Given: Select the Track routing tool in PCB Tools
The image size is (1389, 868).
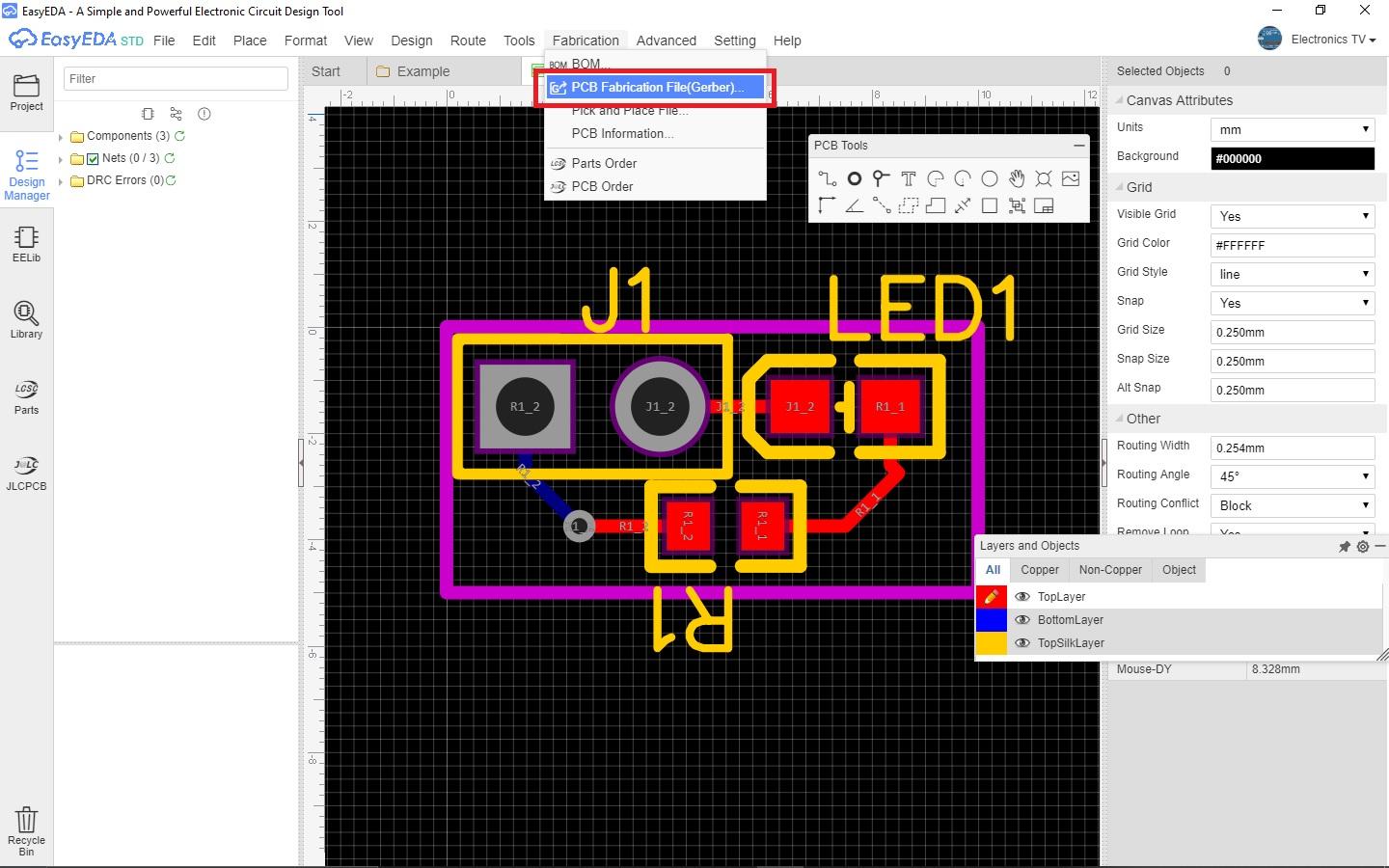Looking at the screenshot, I should 827,178.
